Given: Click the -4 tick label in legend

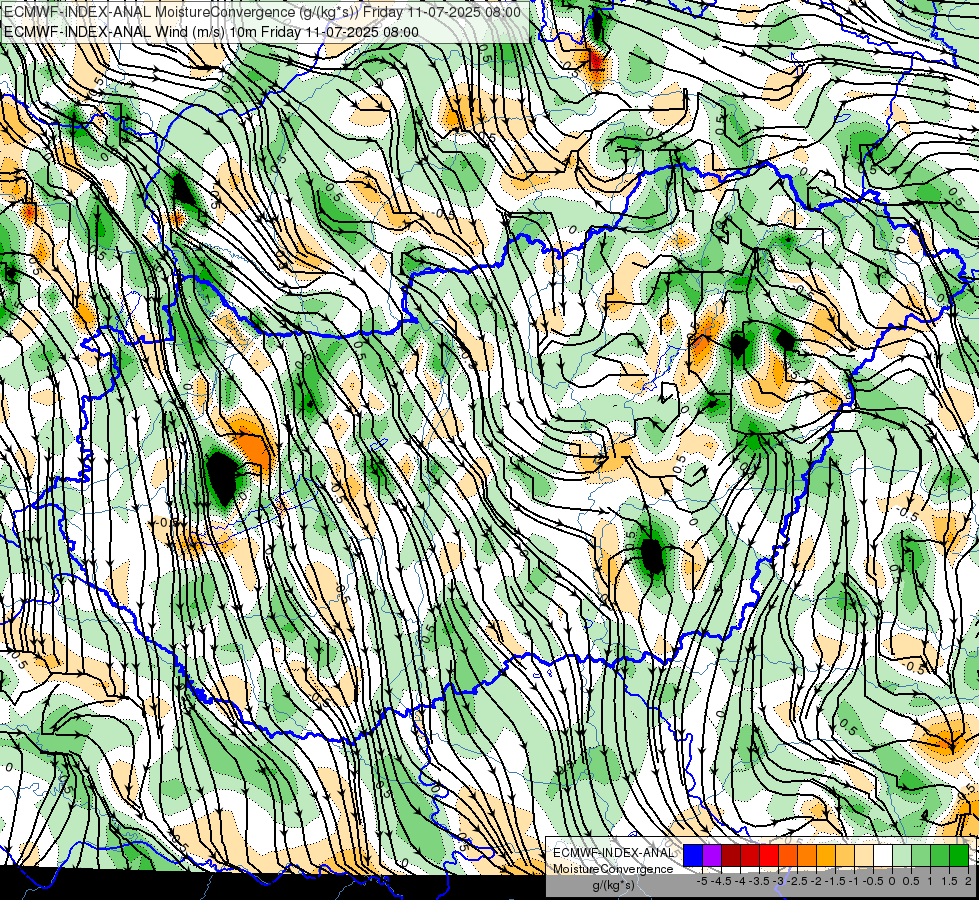Looking at the screenshot, I should (740, 881).
